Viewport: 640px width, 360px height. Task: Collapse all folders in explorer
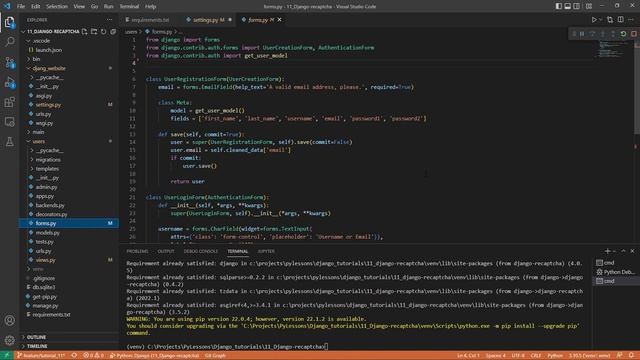(113, 31)
